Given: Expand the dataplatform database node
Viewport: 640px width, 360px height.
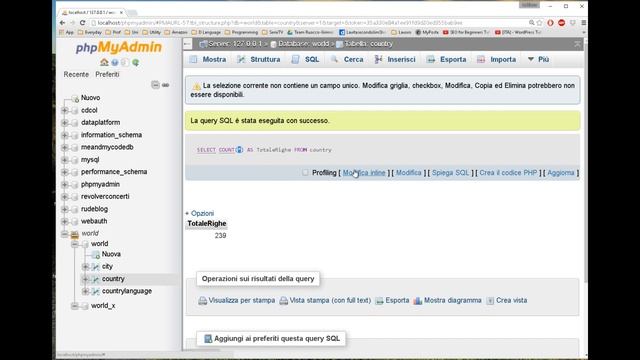Looking at the screenshot, I should point(64,122).
